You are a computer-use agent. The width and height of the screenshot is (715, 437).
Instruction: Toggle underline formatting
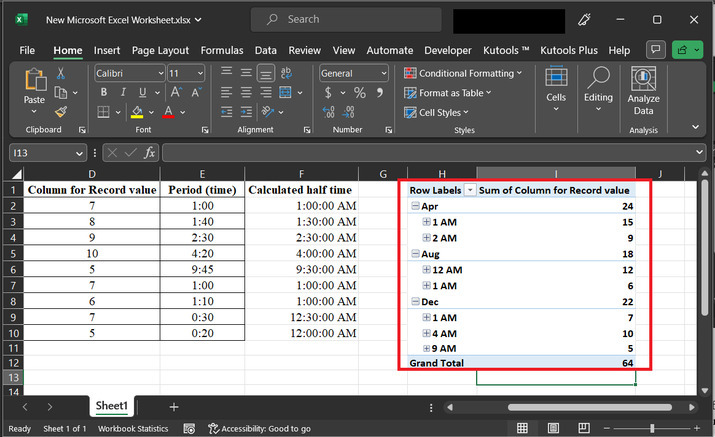coord(140,93)
